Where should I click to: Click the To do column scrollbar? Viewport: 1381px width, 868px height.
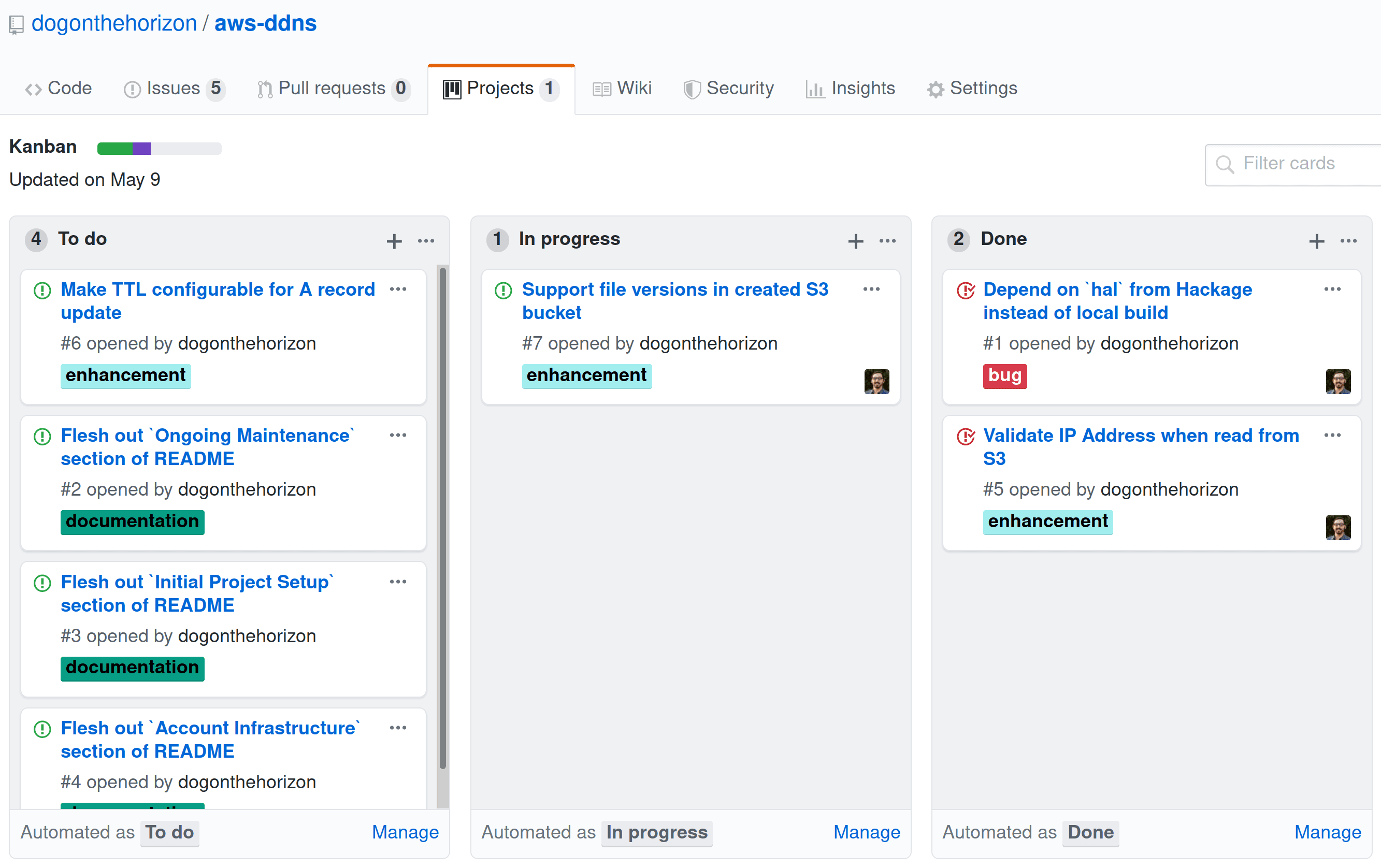[x=442, y=519]
